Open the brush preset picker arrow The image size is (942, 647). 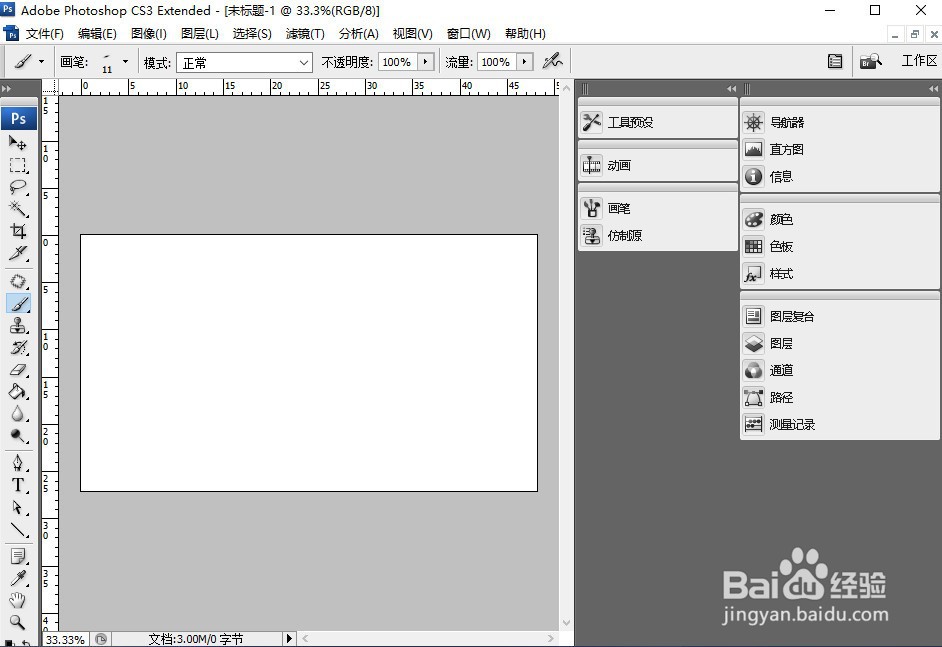125,61
